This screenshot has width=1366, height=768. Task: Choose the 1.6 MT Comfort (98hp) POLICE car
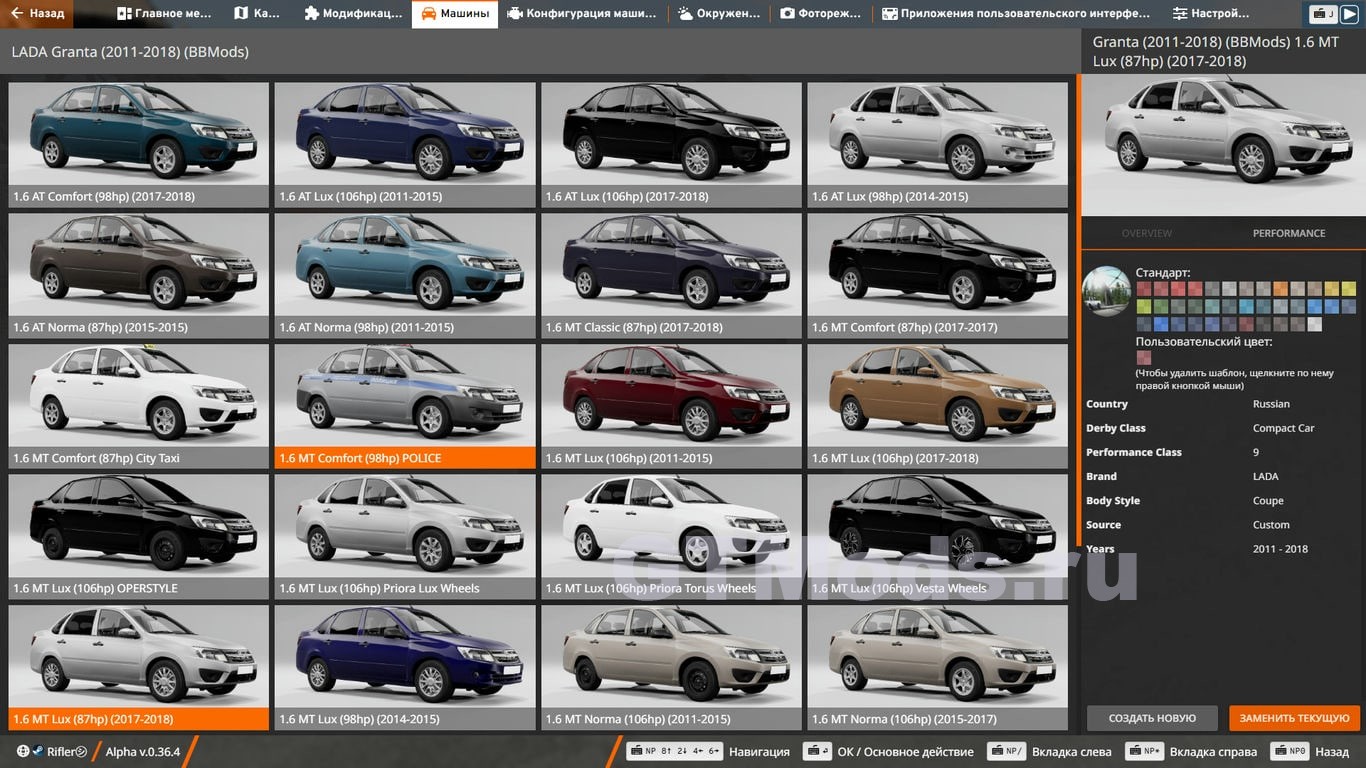tap(405, 407)
